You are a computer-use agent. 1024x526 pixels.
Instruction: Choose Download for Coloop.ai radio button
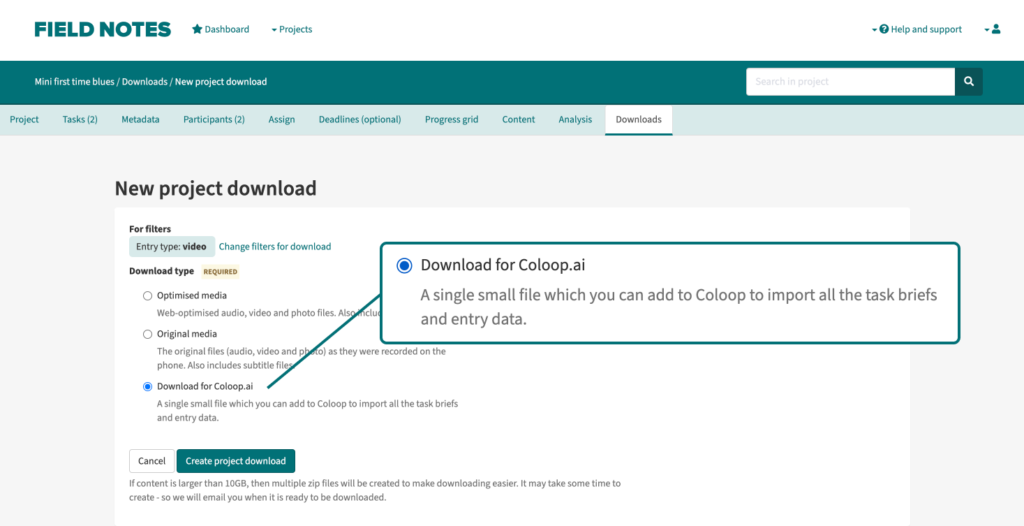(x=148, y=386)
